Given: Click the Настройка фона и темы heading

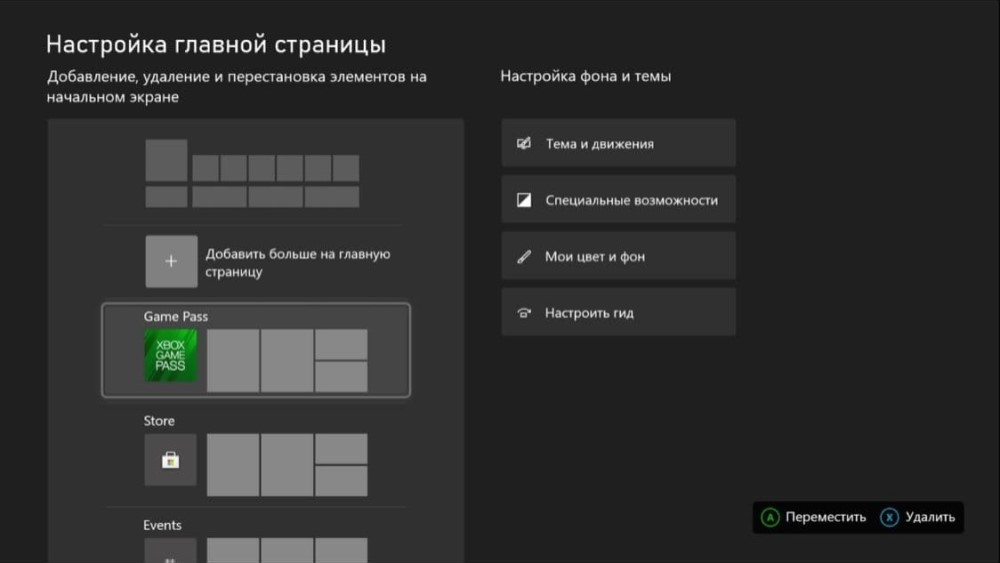Looking at the screenshot, I should (x=585, y=76).
